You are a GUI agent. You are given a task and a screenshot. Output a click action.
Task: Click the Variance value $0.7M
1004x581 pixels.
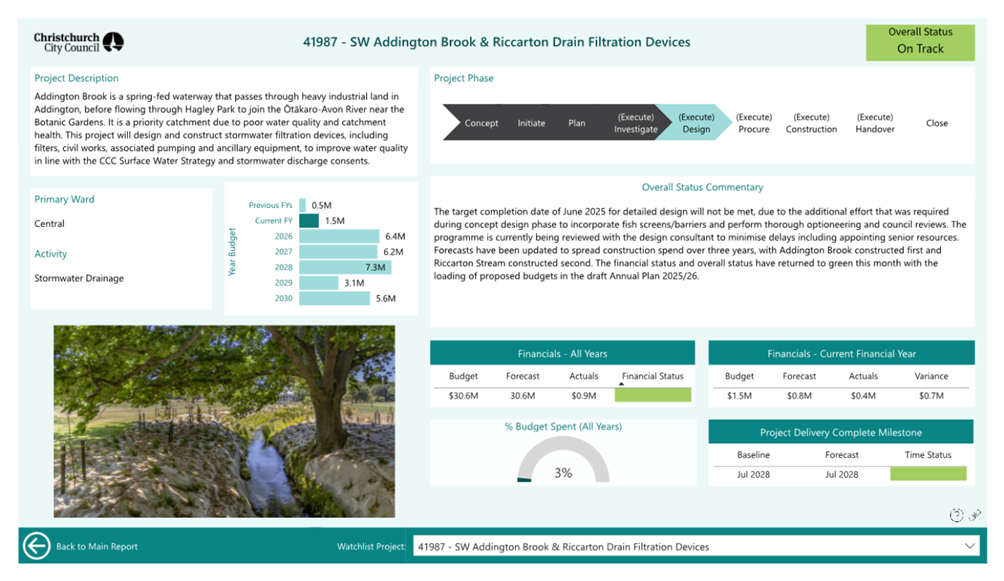[x=931, y=396]
